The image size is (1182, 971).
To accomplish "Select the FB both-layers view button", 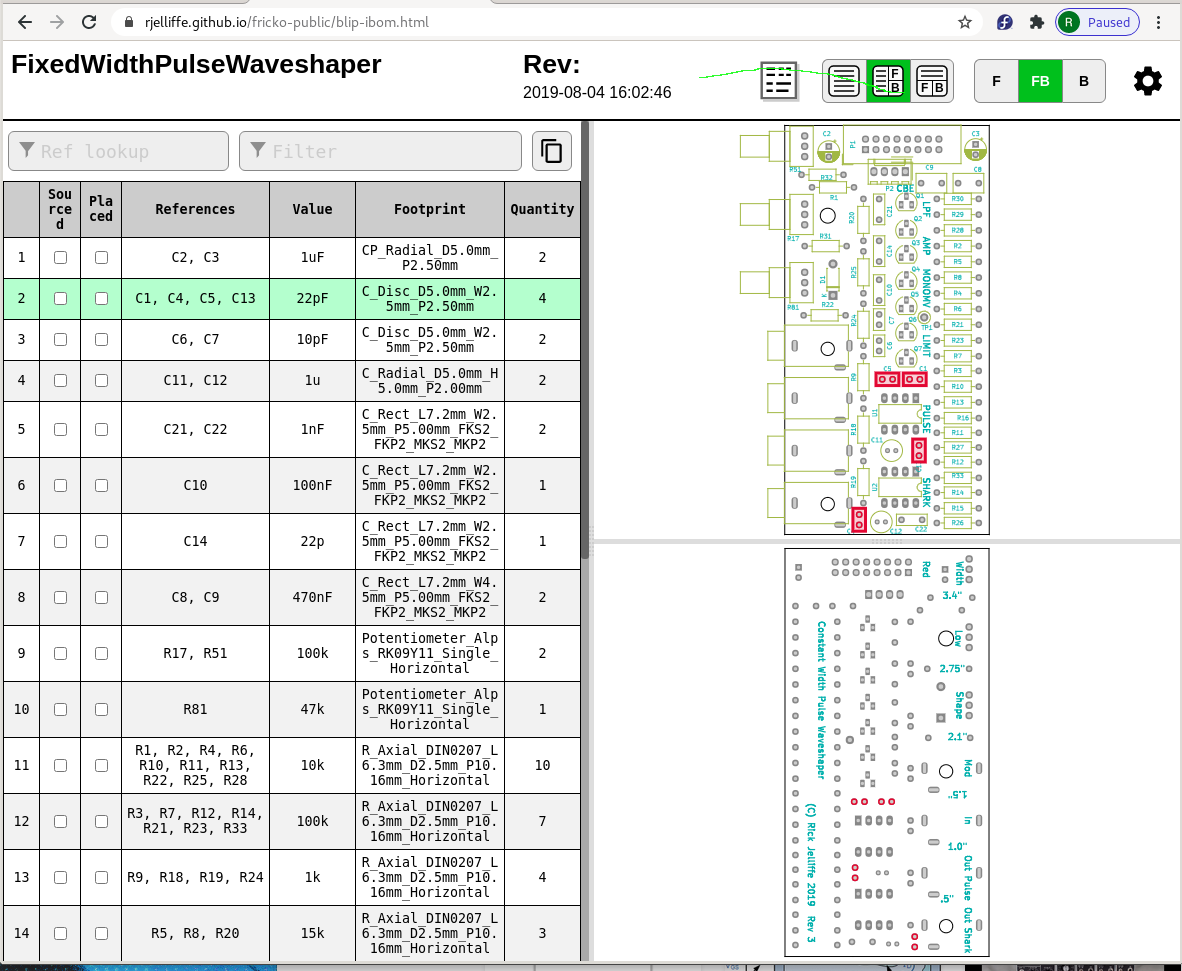I will [x=1040, y=81].
